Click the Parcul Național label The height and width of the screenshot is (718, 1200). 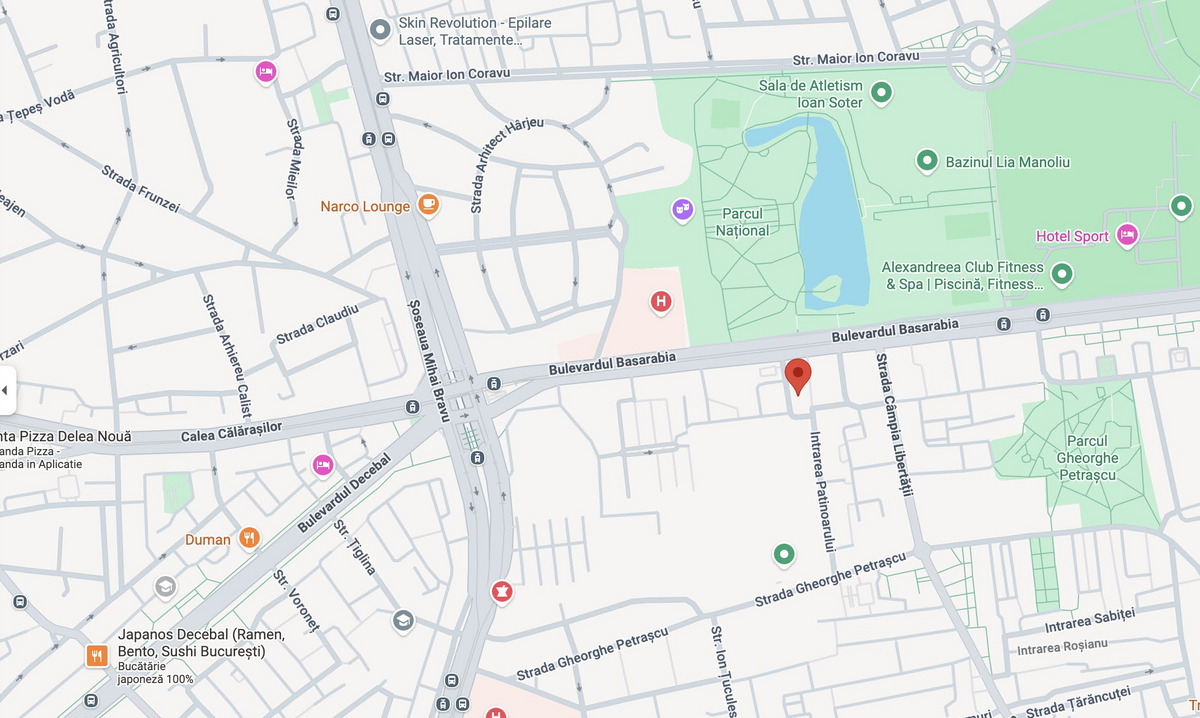(x=742, y=222)
